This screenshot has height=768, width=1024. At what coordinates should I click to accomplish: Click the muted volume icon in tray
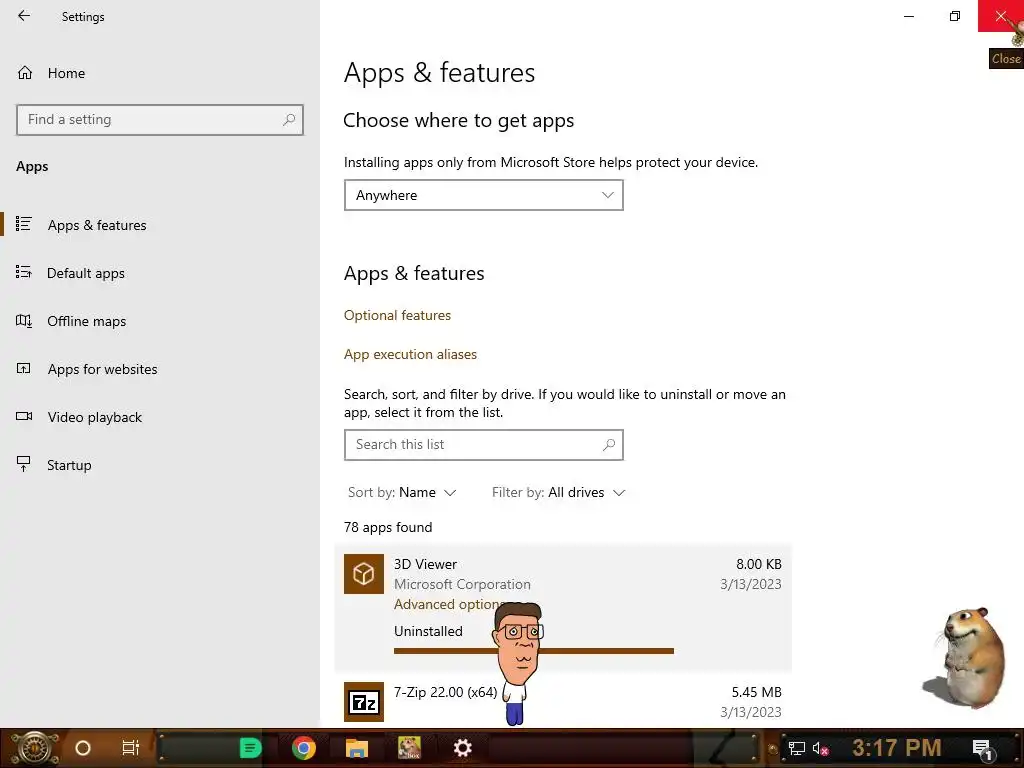coord(820,749)
